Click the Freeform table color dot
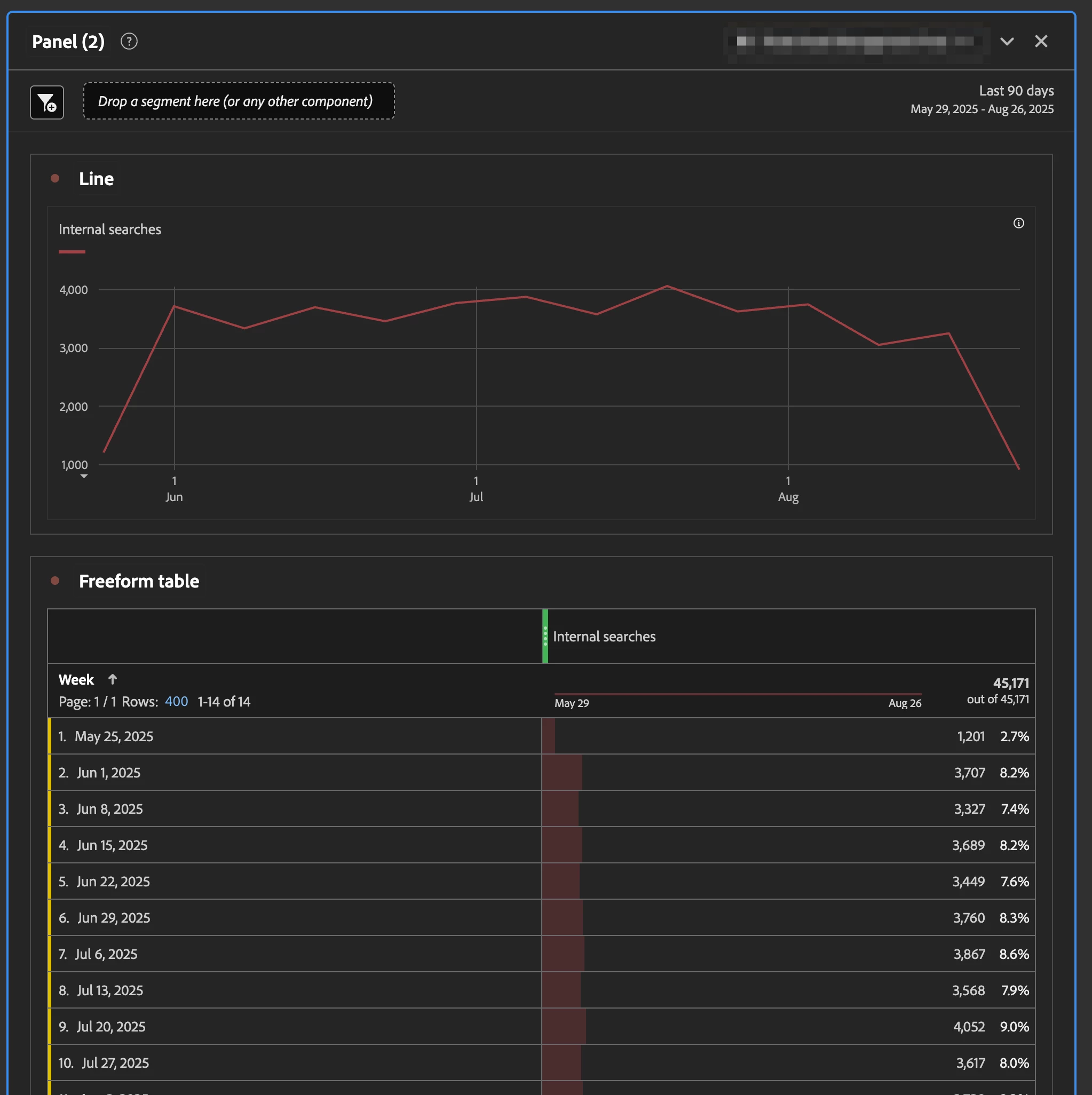 (55, 581)
